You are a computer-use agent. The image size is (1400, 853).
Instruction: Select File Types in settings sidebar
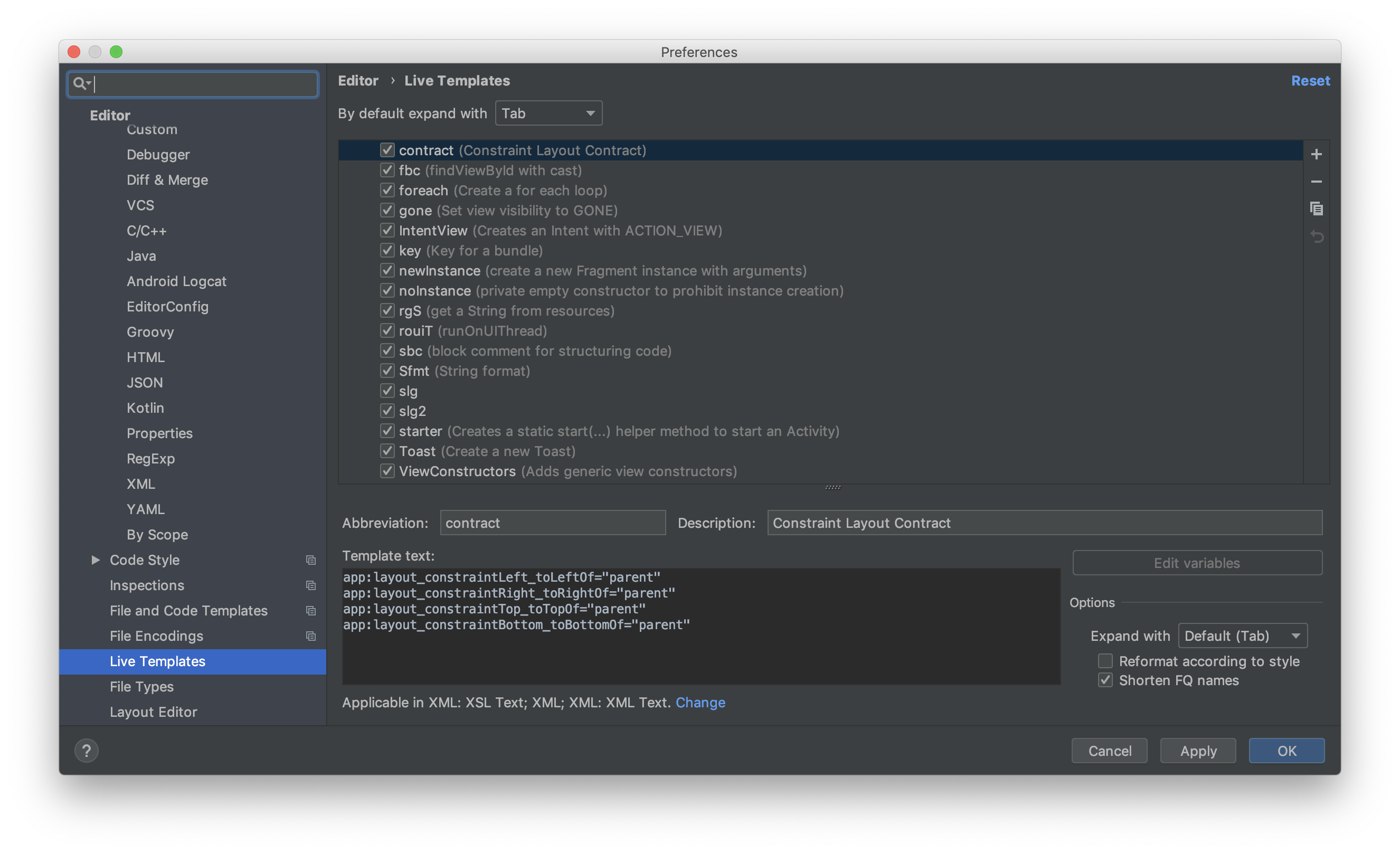[141, 687]
